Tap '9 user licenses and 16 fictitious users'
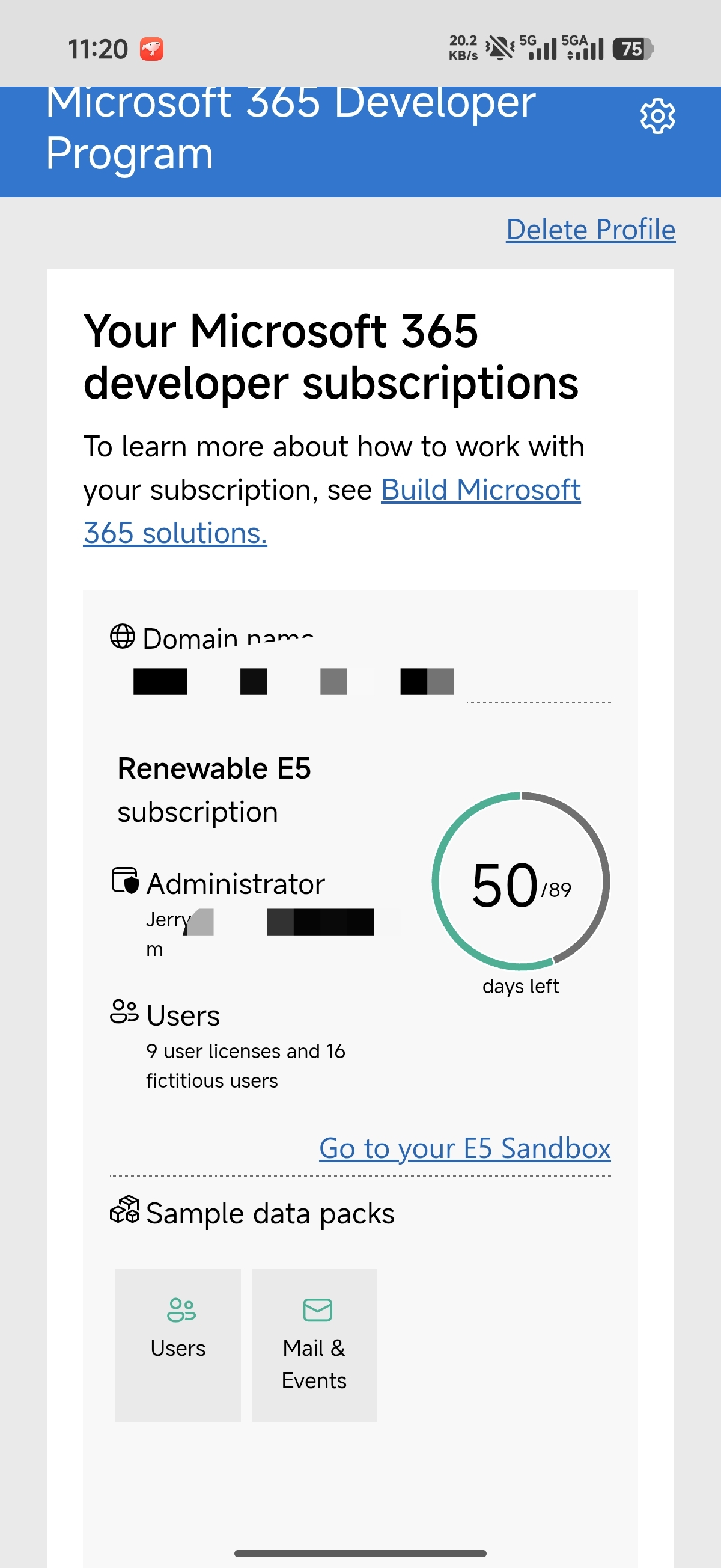The height and width of the screenshot is (1568, 721). pos(246,1065)
